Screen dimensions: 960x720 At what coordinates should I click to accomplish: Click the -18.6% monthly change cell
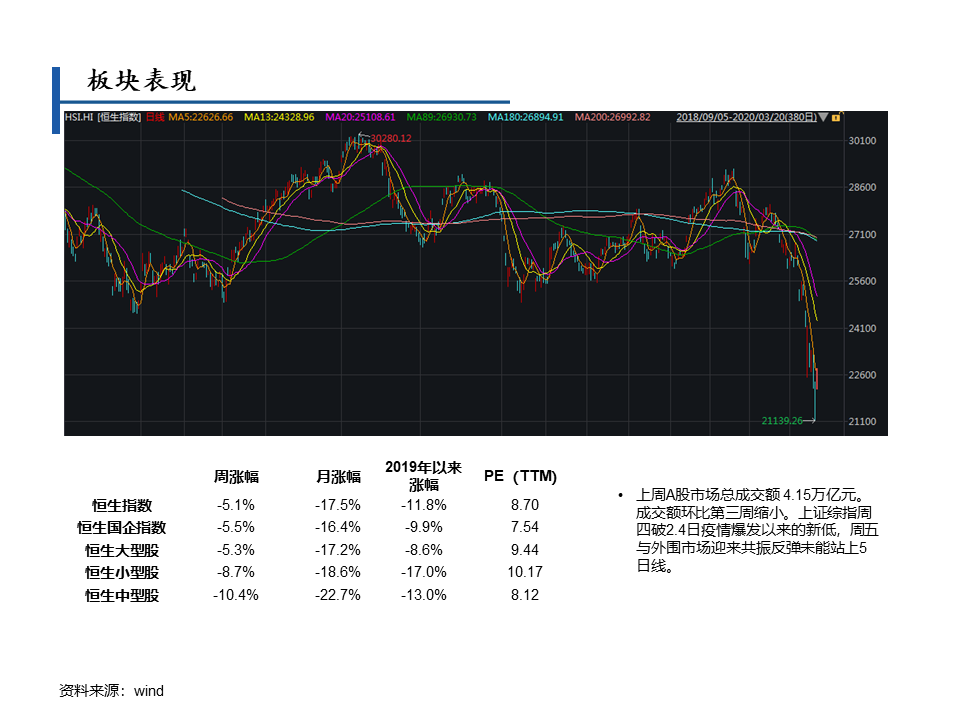tap(338, 572)
